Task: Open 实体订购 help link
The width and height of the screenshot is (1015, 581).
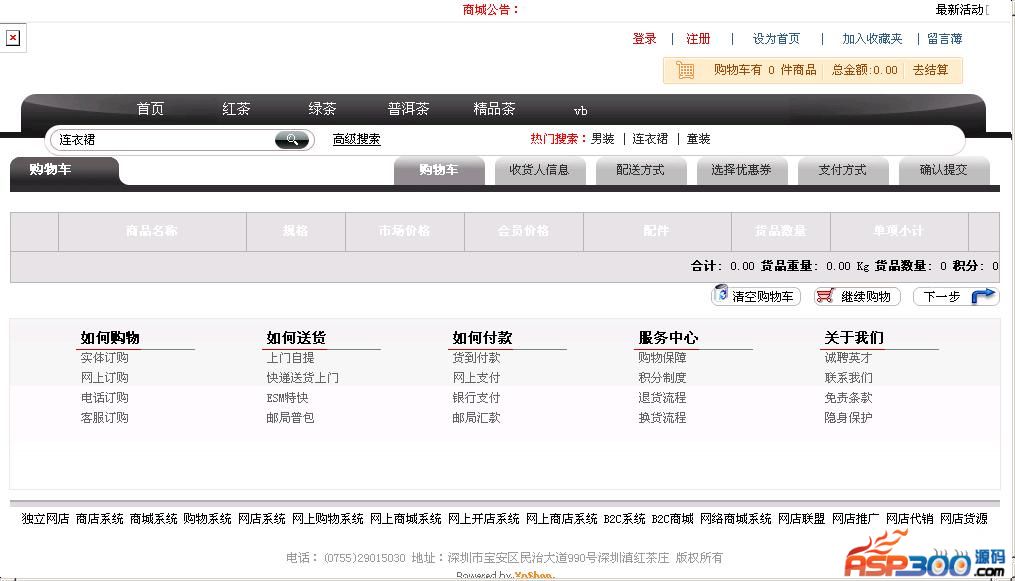Action: [104, 358]
